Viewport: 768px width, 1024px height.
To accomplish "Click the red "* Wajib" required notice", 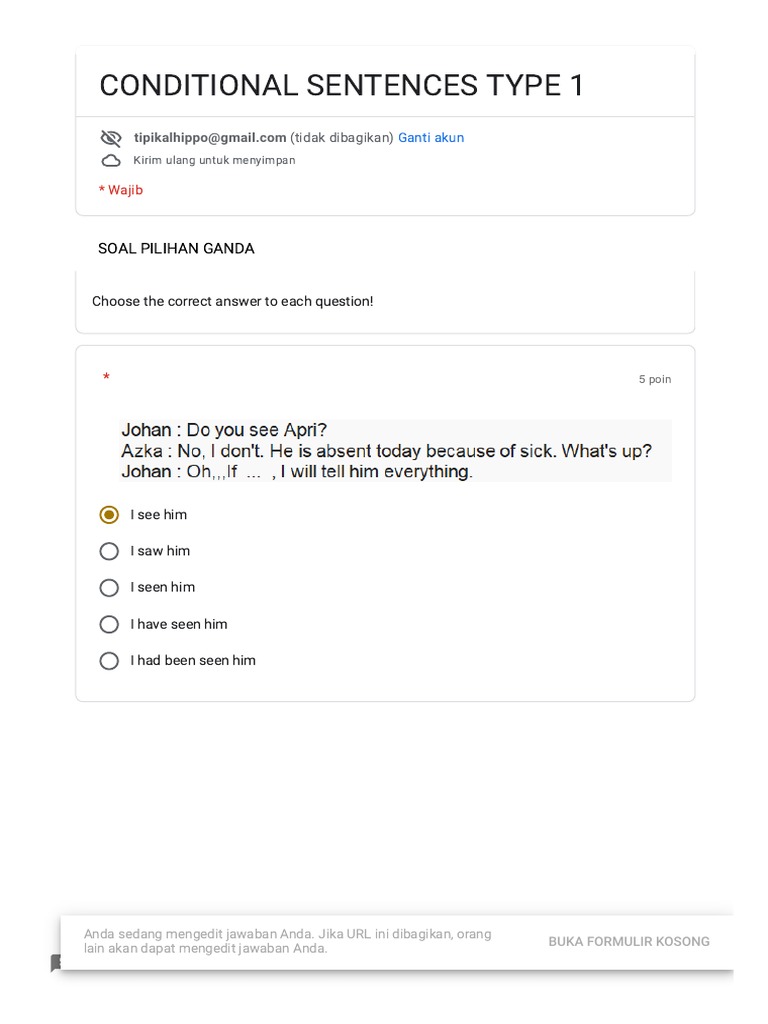I will point(121,190).
